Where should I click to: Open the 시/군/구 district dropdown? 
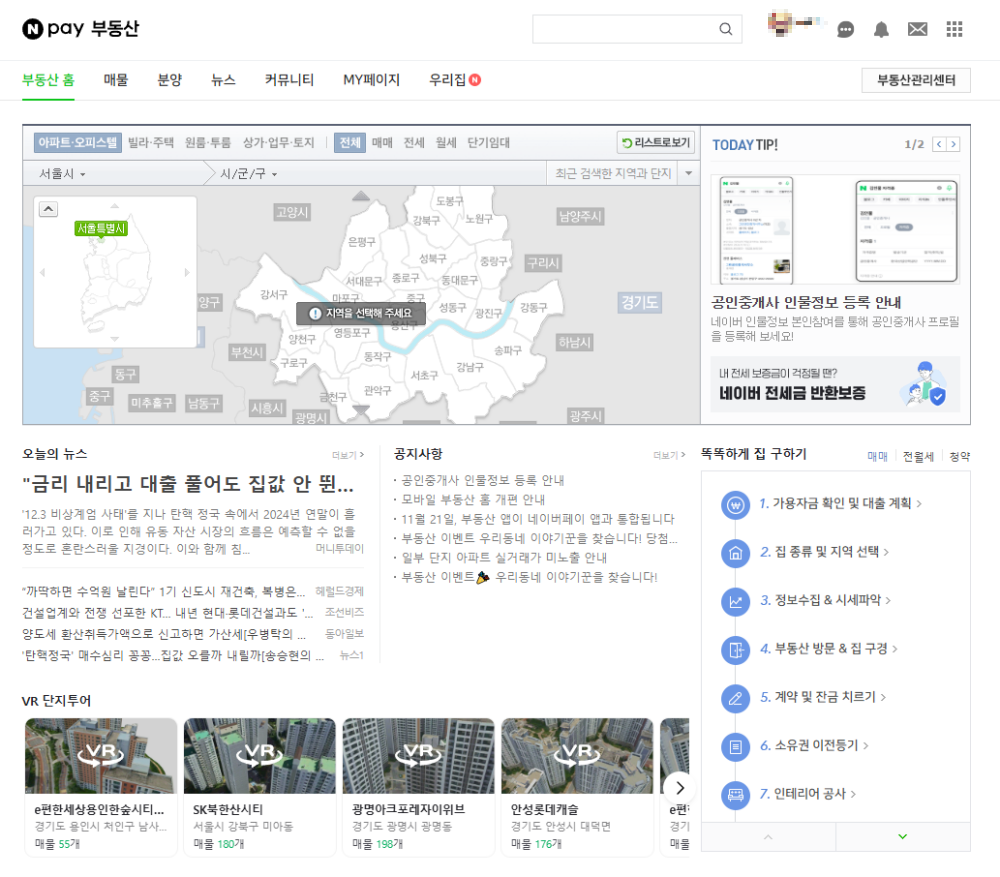tap(249, 173)
